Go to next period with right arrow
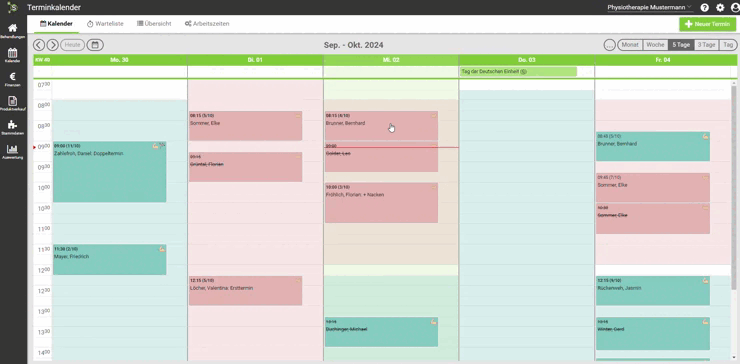Viewport: 740px width, 364px height. coord(52,45)
